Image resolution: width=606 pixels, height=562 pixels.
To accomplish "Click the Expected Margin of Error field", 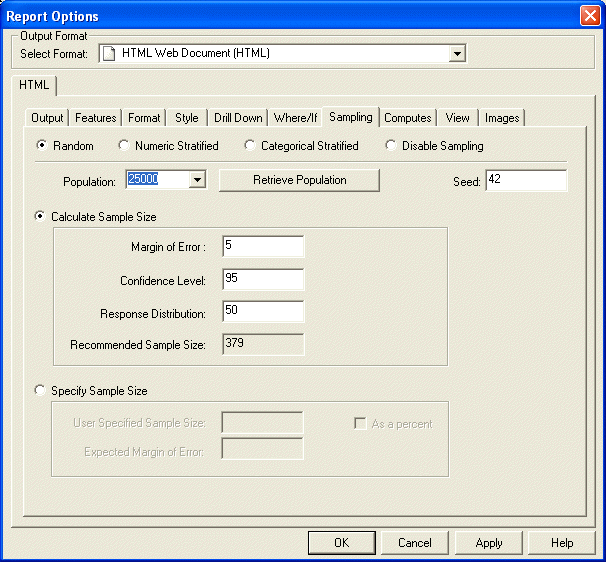I will point(262,448).
